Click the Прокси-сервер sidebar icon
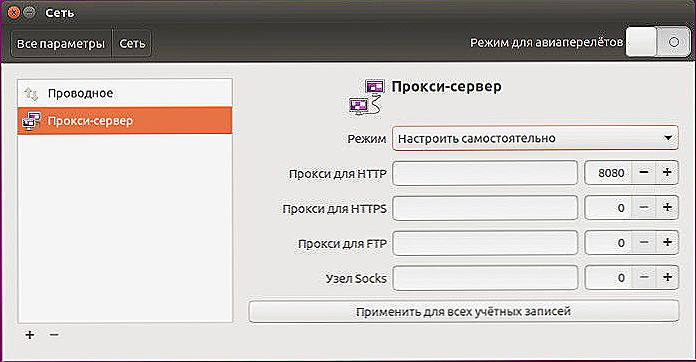Viewport: 696px width, 362px height. (x=31, y=121)
